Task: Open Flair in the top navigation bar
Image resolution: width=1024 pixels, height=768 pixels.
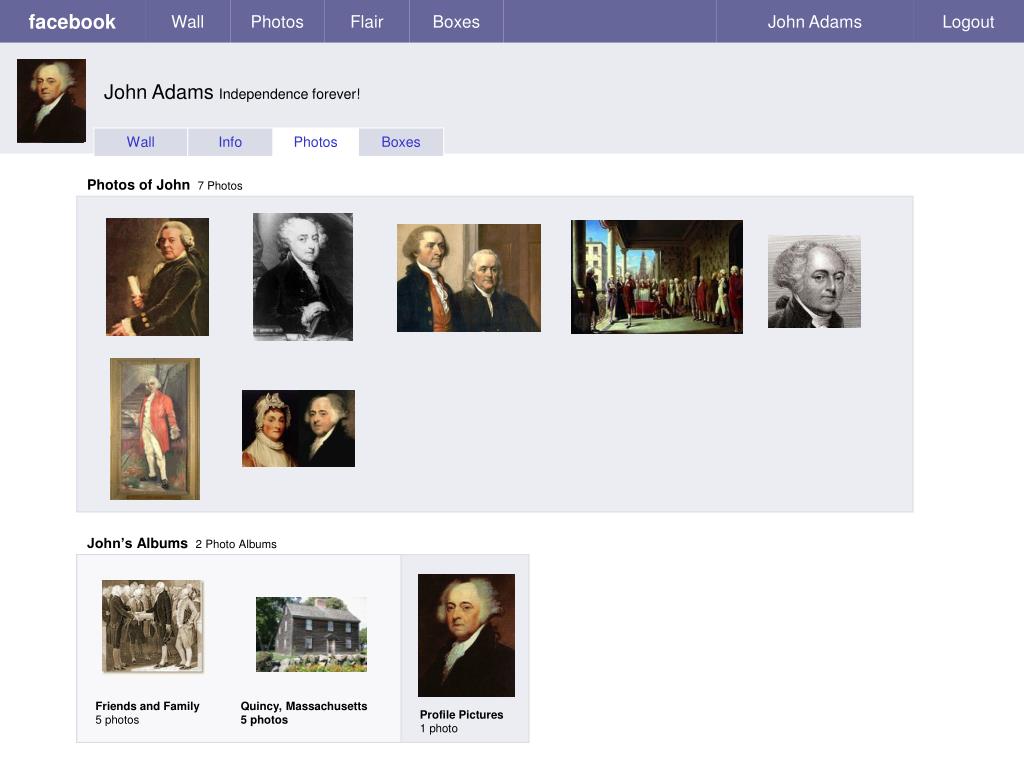Action: coord(366,22)
